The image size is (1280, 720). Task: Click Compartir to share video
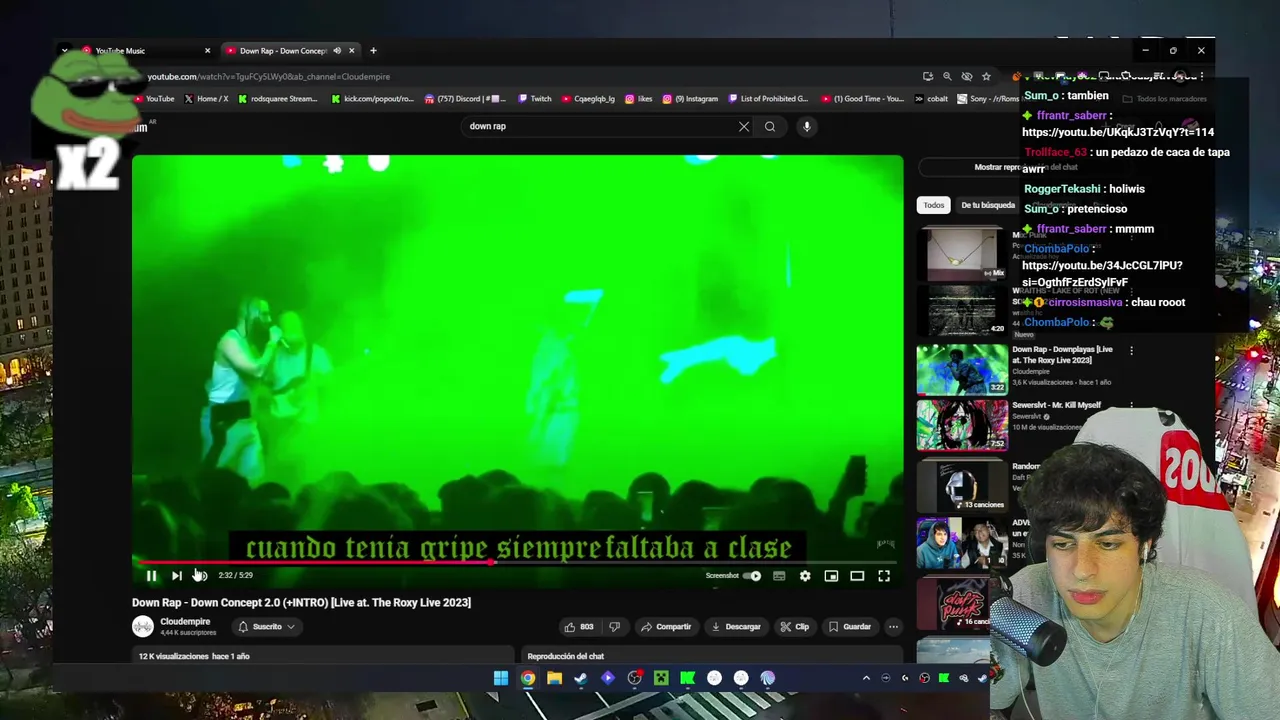pyautogui.click(x=666, y=627)
